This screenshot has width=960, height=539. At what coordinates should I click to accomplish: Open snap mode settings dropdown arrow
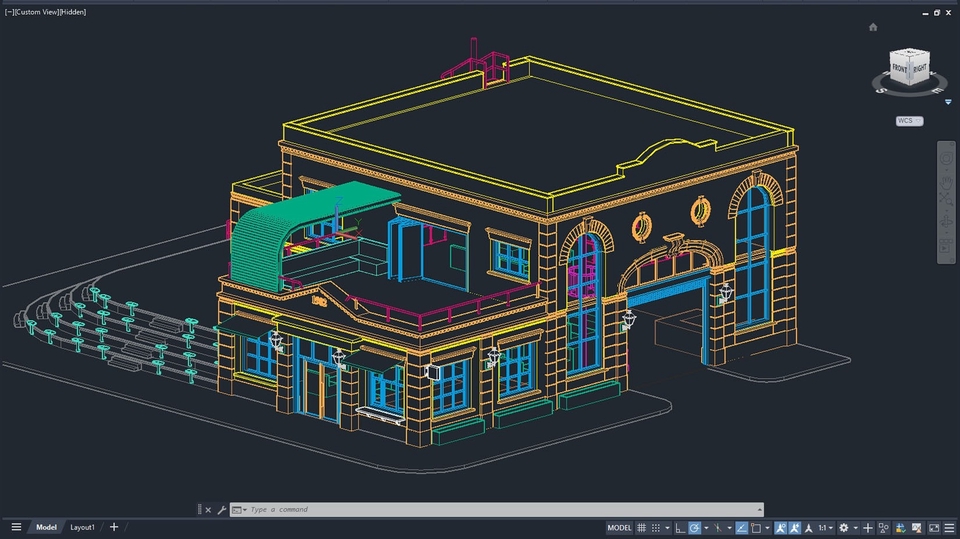[667, 527]
